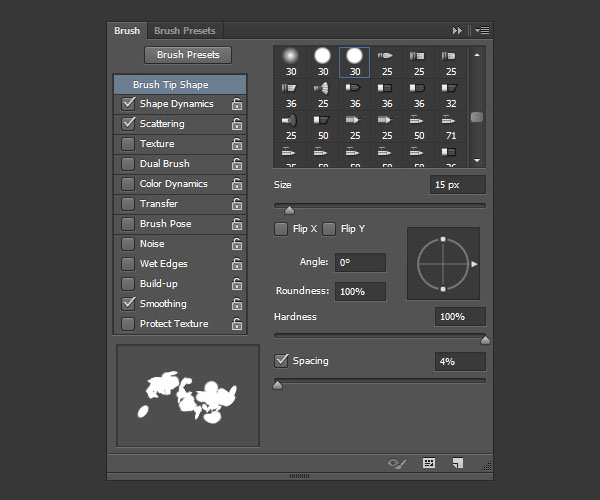Click the brush list scrollbar thumb
The width and height of the screenshot is (600, 500).
coord(477,117)
